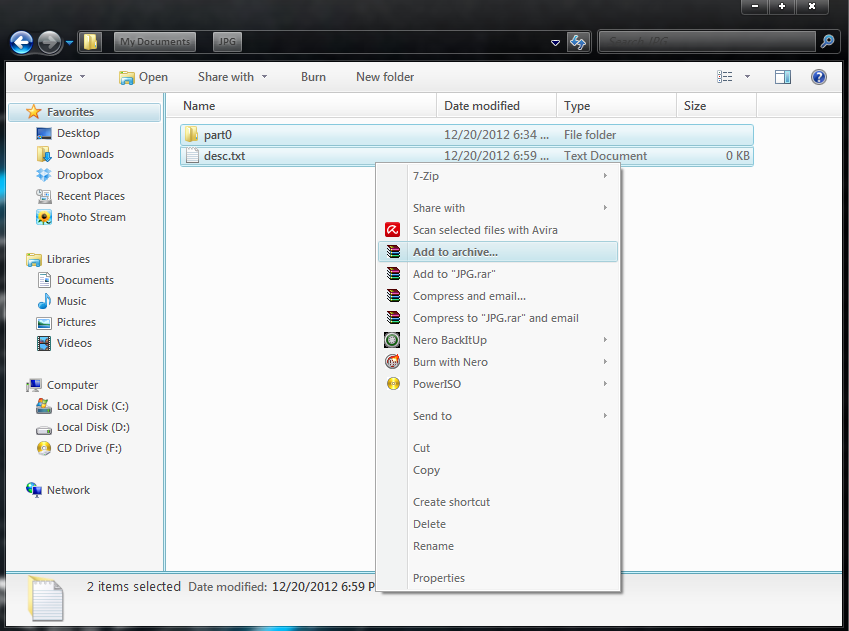The width and height of the screenshot is (849, 631).
Task: Toggle the preview pane icon
Action: click(783, 77)
